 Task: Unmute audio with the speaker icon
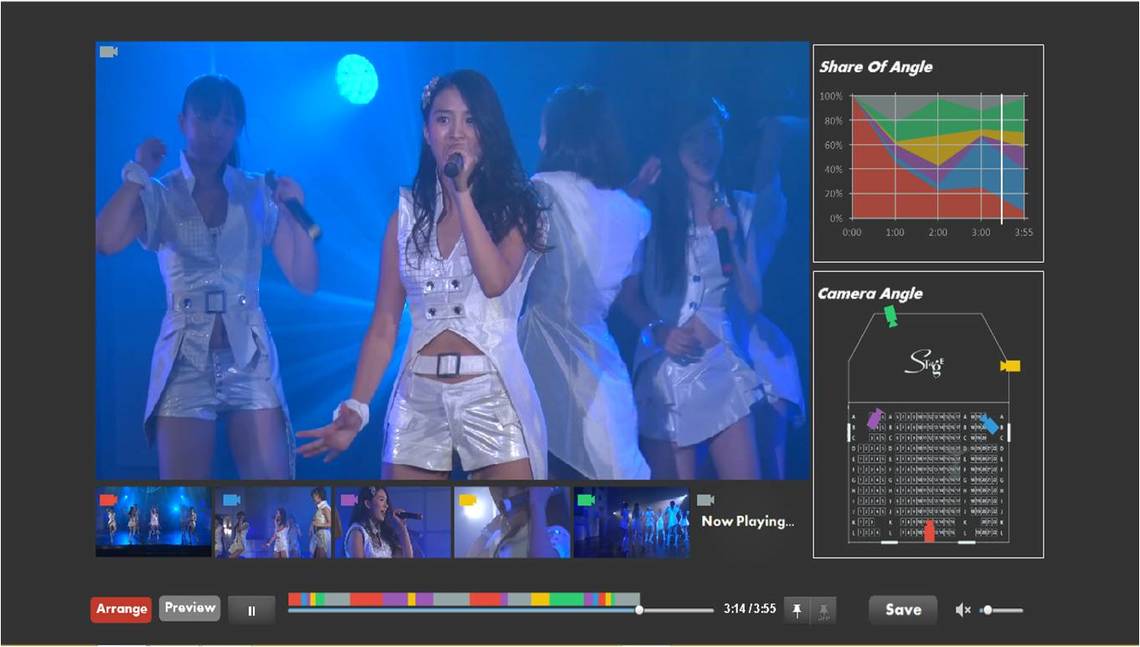tap(963, 610)
